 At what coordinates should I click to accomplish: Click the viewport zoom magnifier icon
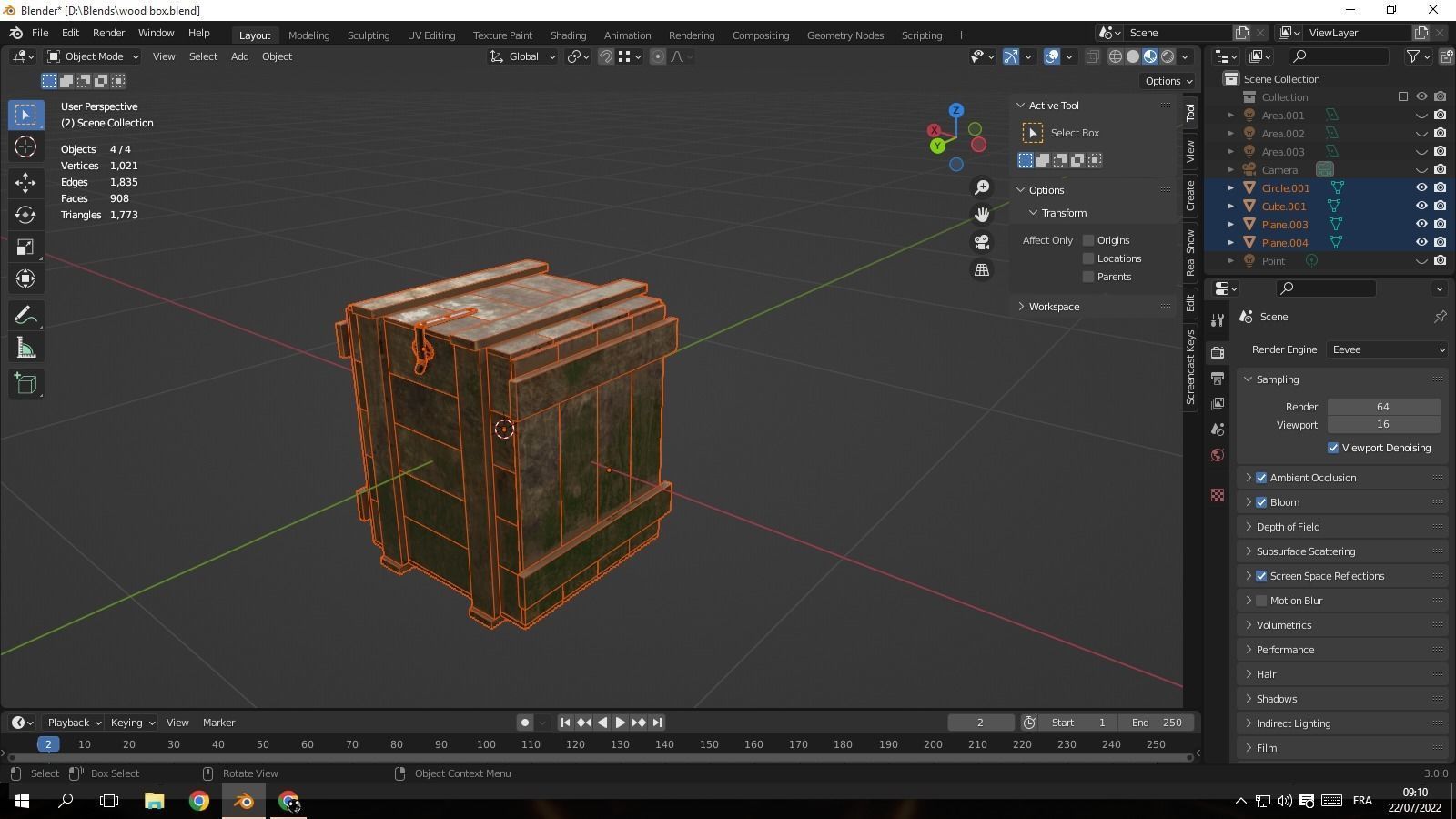coord(982,187)
